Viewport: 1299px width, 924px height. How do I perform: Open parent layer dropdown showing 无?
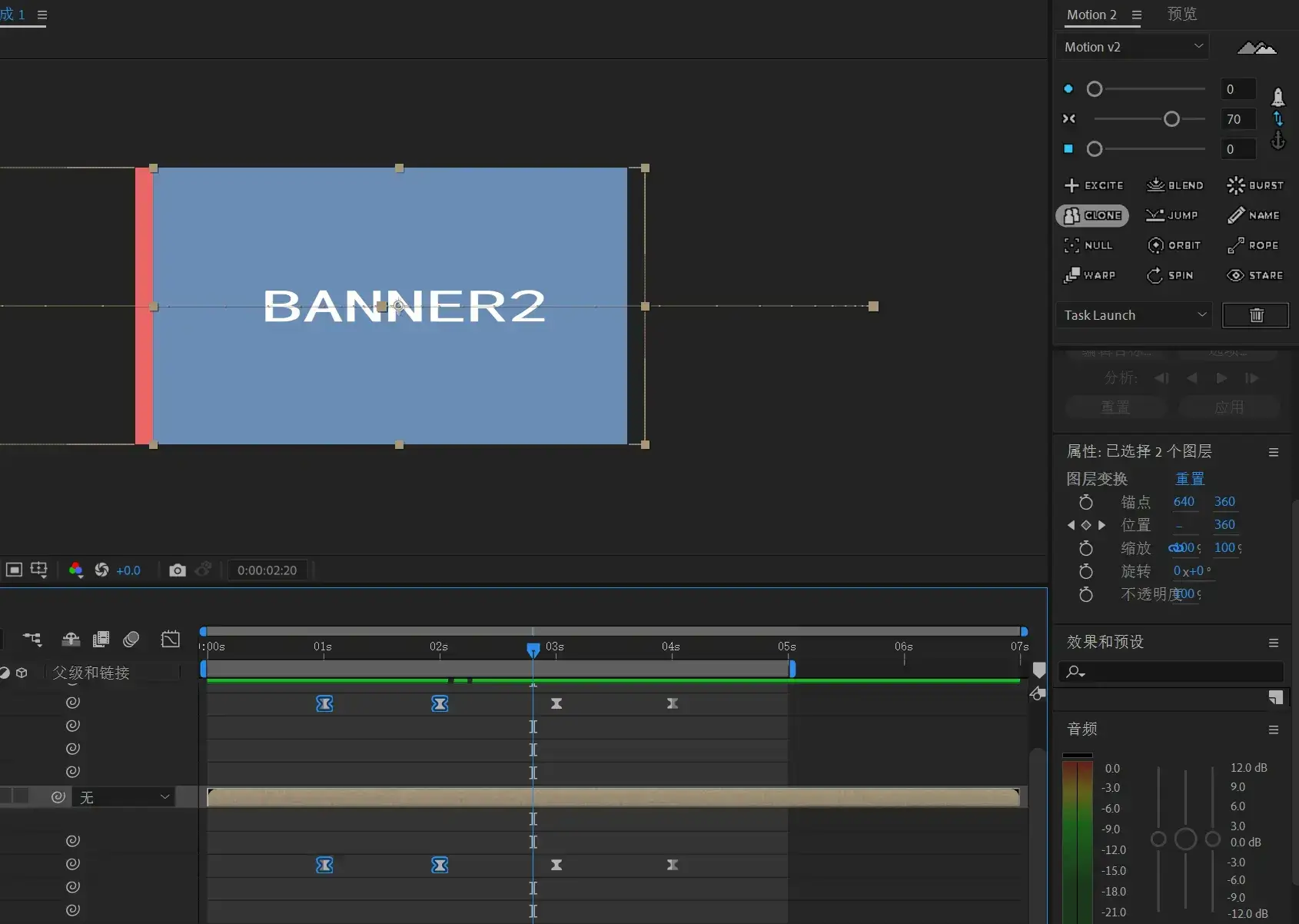[125, 797]
